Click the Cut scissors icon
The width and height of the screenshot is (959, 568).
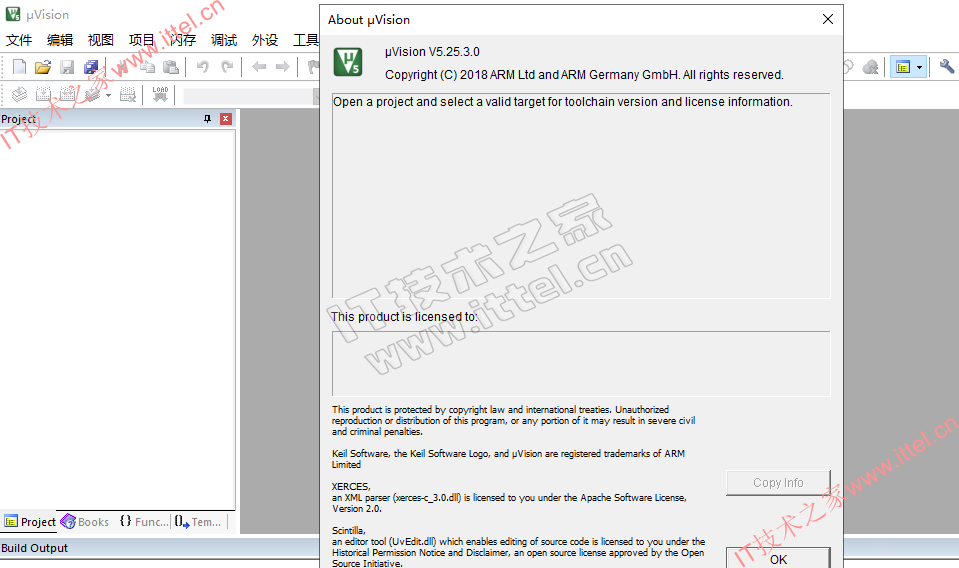pyautogui.click(x=123, y=67)
